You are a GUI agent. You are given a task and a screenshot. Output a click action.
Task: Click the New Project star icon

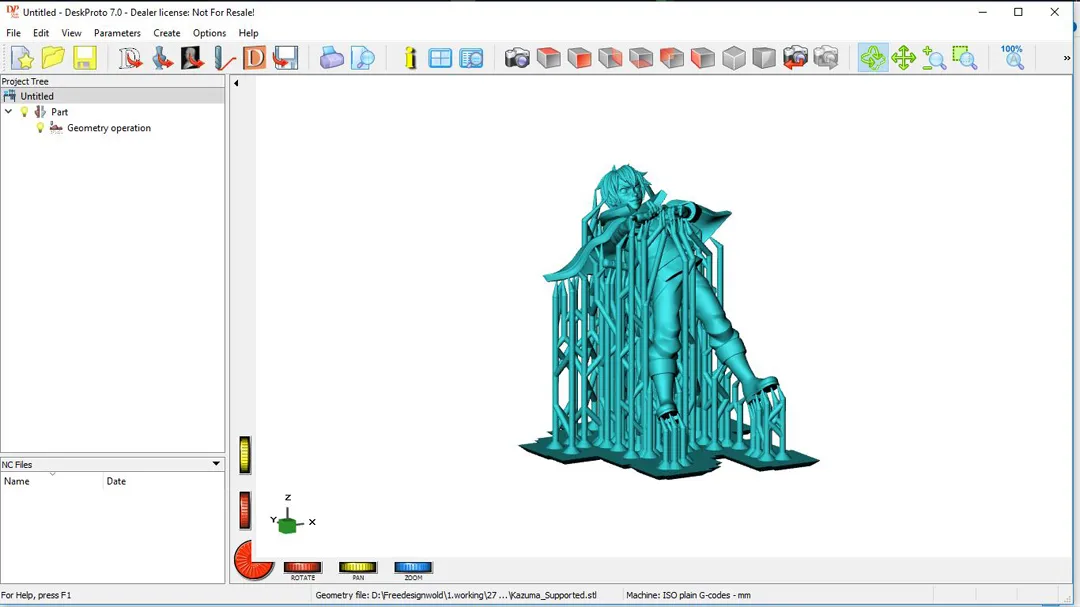pyautogui.click(x=22, y=59)
